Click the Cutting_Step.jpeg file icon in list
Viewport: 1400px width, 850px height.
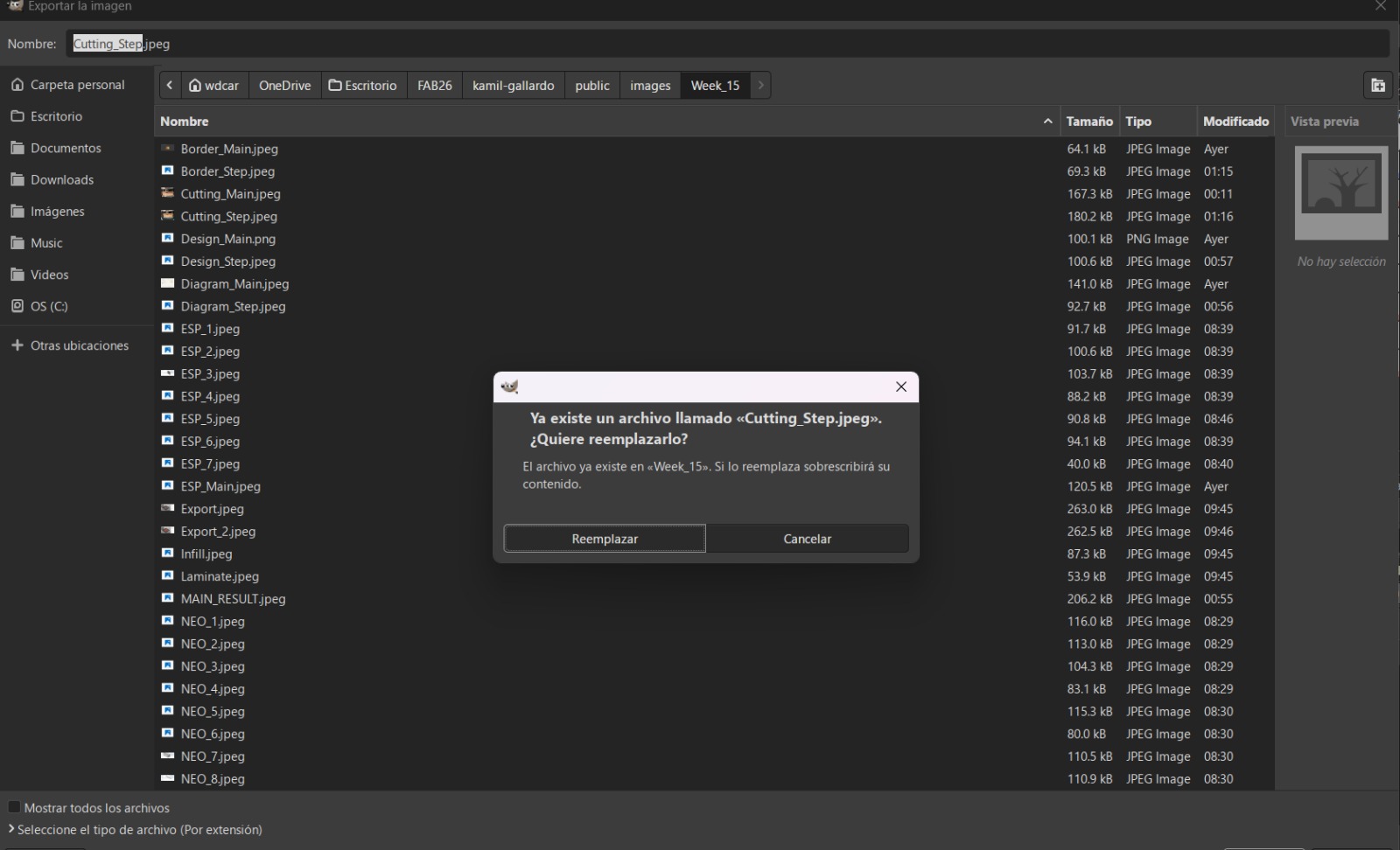click(168, 216)
